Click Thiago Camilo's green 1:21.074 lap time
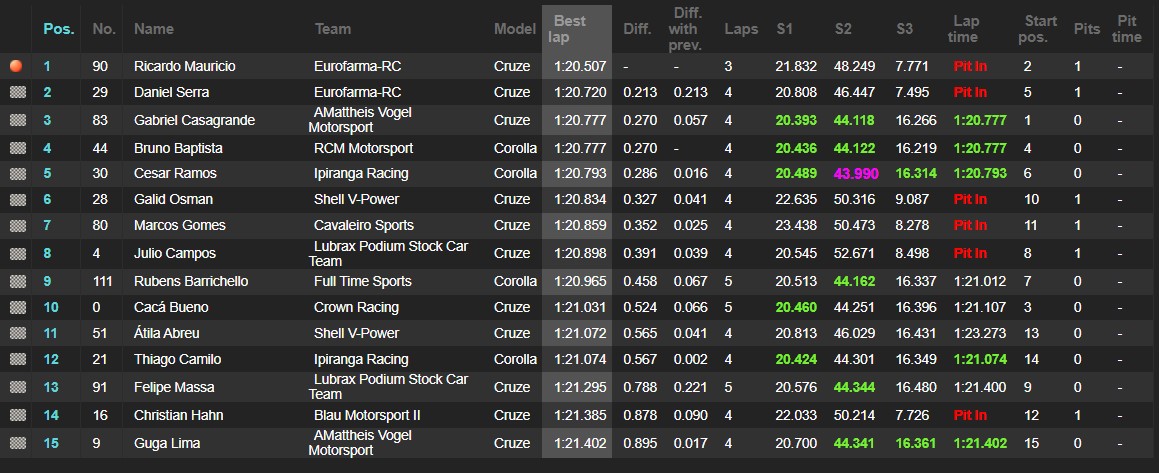 click(979, 359)
